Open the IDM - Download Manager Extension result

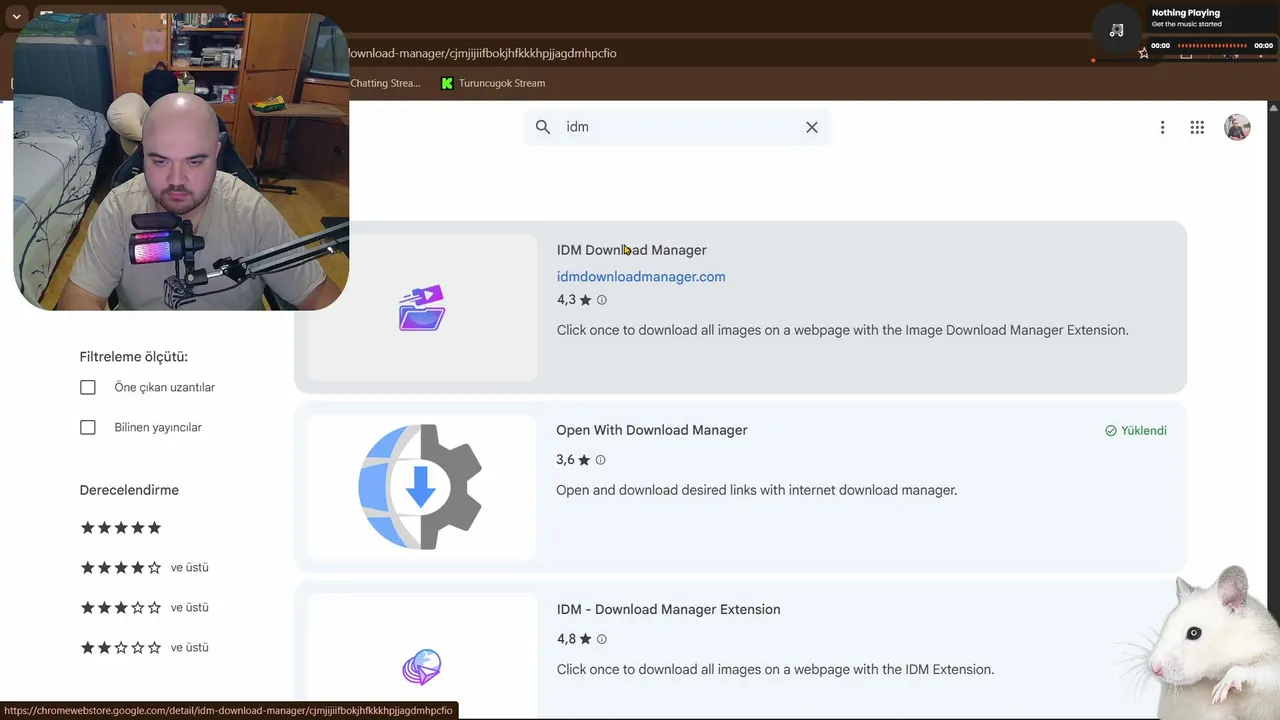669,609
